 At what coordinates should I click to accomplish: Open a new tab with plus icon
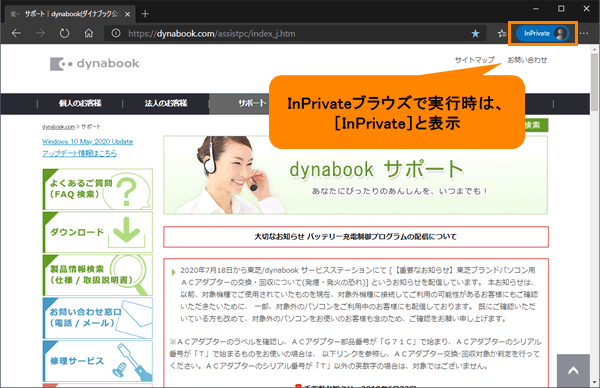tap(145, 14)
